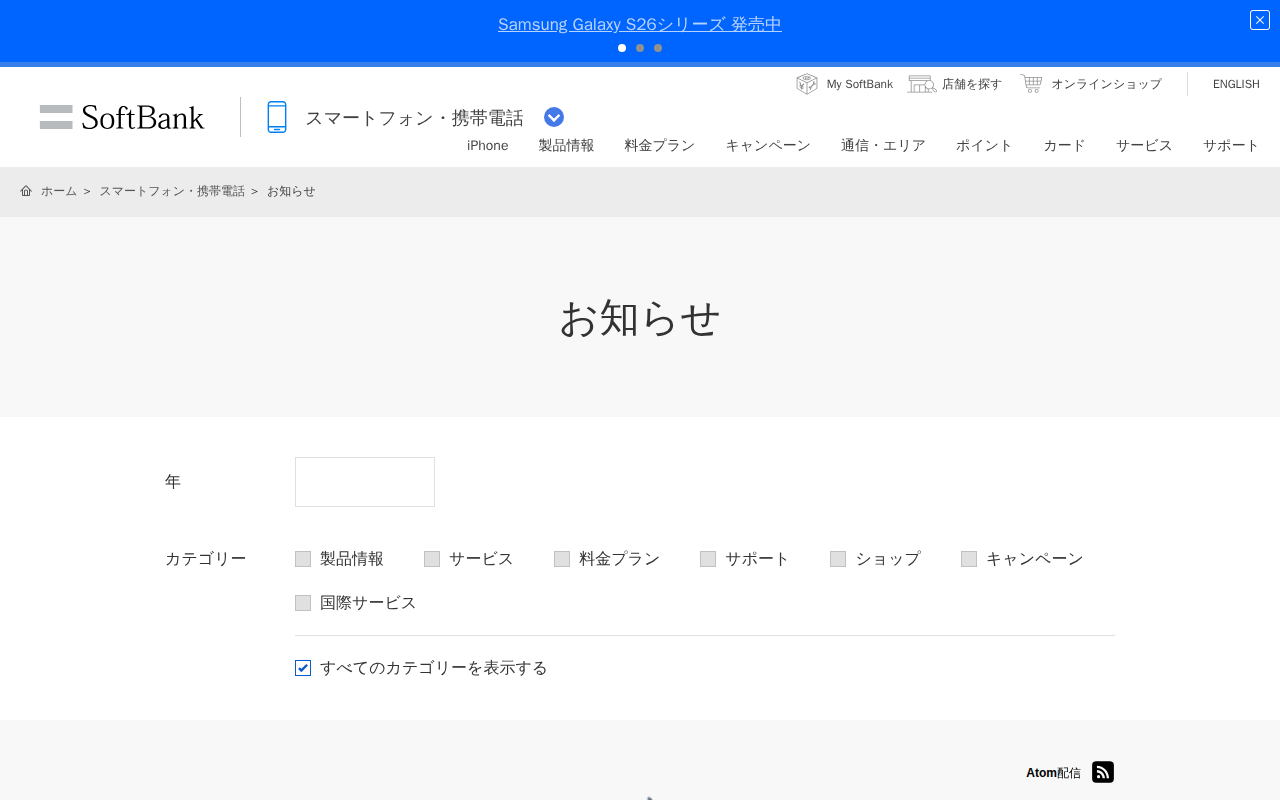1280x800 pixels.
Task: Click the Atom配信 feed text
Action: 1053,773
